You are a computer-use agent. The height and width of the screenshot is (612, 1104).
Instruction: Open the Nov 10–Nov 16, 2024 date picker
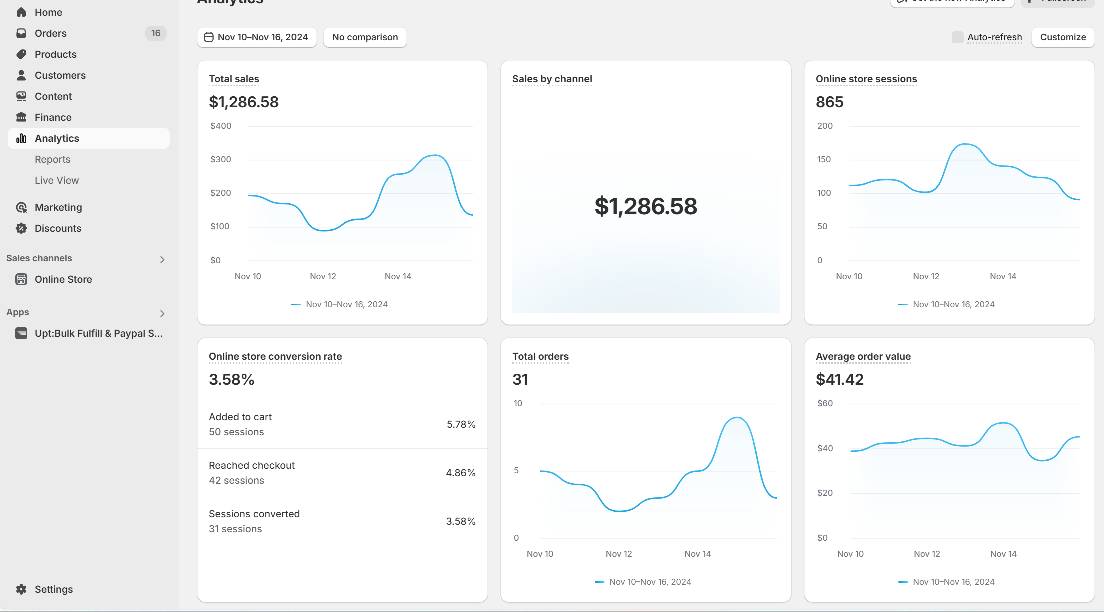[257, 37]
